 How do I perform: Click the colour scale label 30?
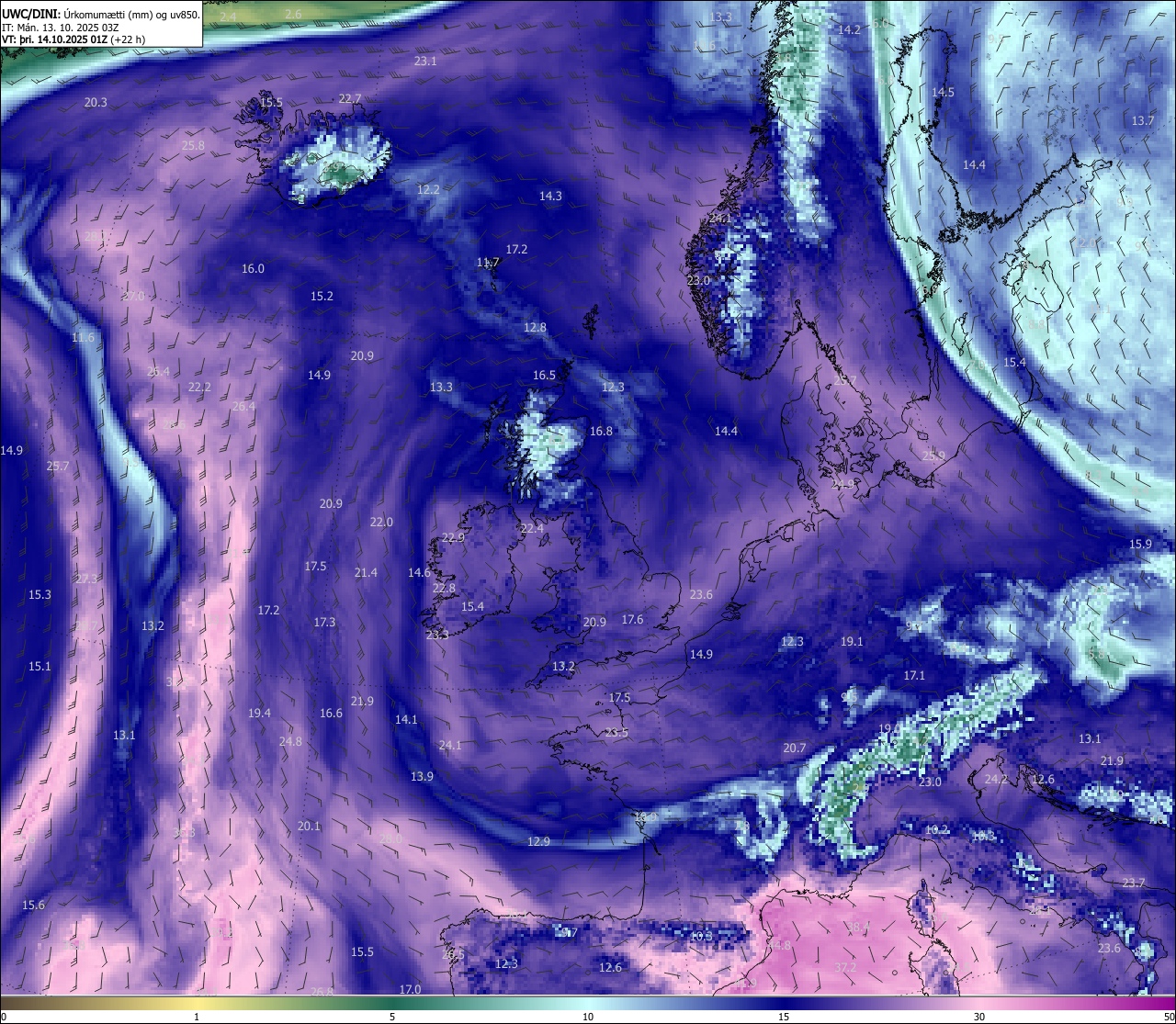979,1017
